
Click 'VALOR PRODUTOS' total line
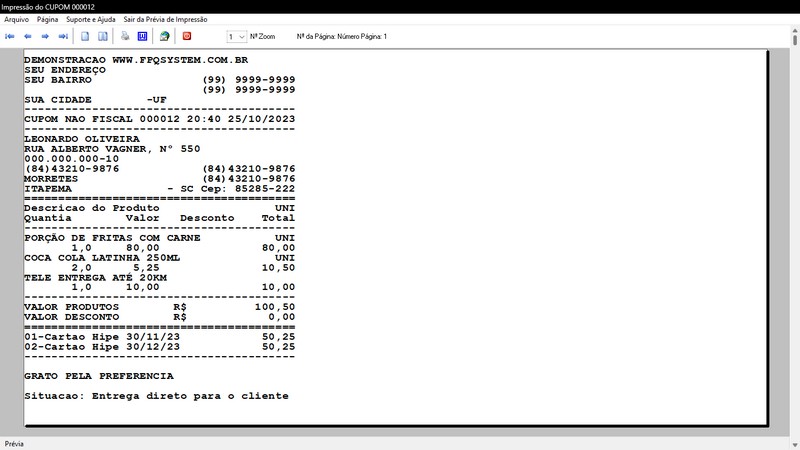[160, 307]
